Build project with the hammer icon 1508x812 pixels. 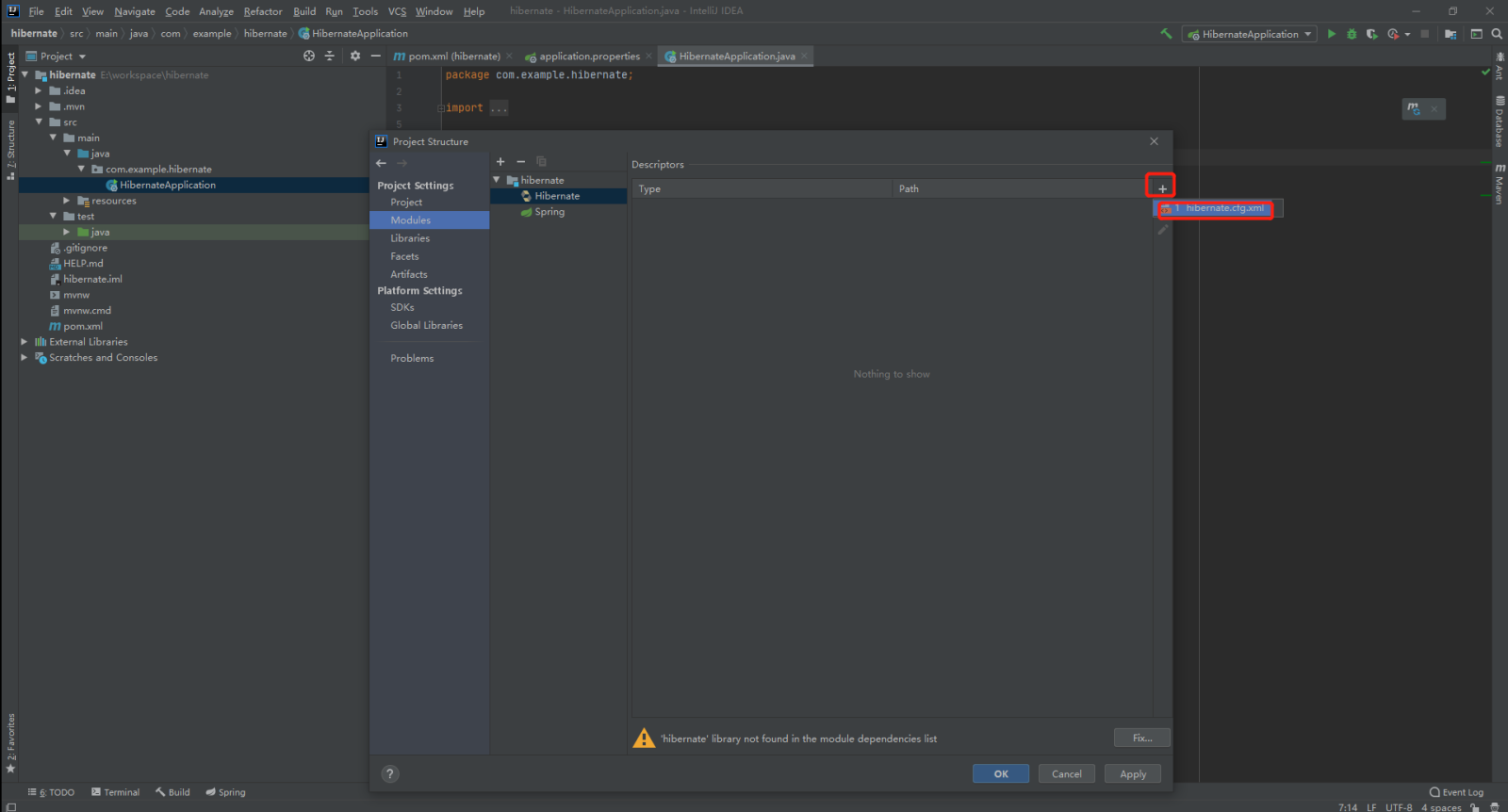[x=1167, y=34]
